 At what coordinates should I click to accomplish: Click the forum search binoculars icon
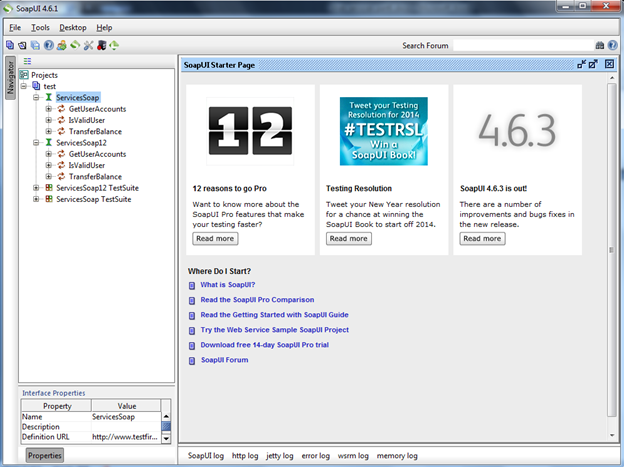(600, 45)
